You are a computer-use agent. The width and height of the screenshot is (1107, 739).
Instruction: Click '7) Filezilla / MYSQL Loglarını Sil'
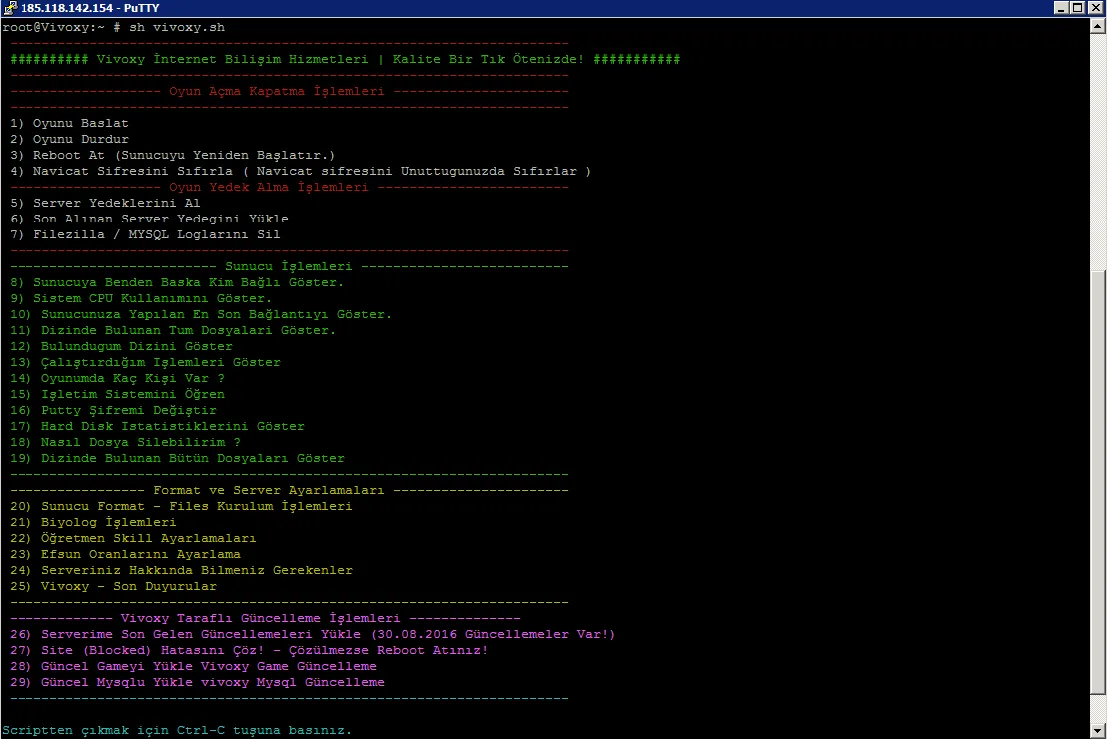click(x=145, y=234)
